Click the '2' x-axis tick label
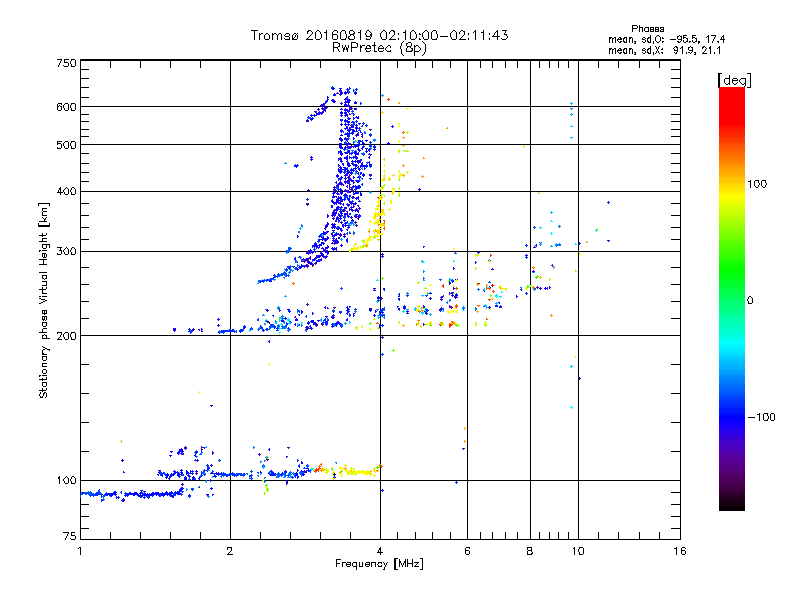800x600 pixels. [230, 551]
